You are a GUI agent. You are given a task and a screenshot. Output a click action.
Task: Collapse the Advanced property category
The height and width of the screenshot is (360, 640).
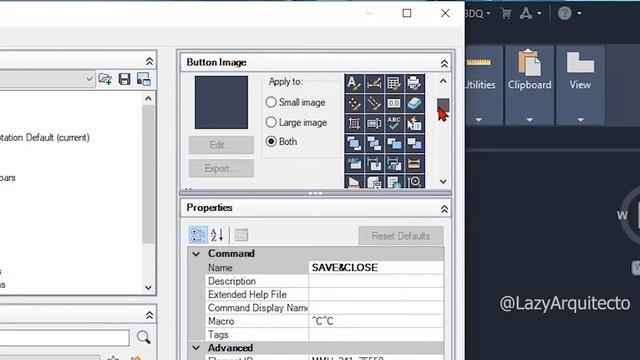pos(196,348)
